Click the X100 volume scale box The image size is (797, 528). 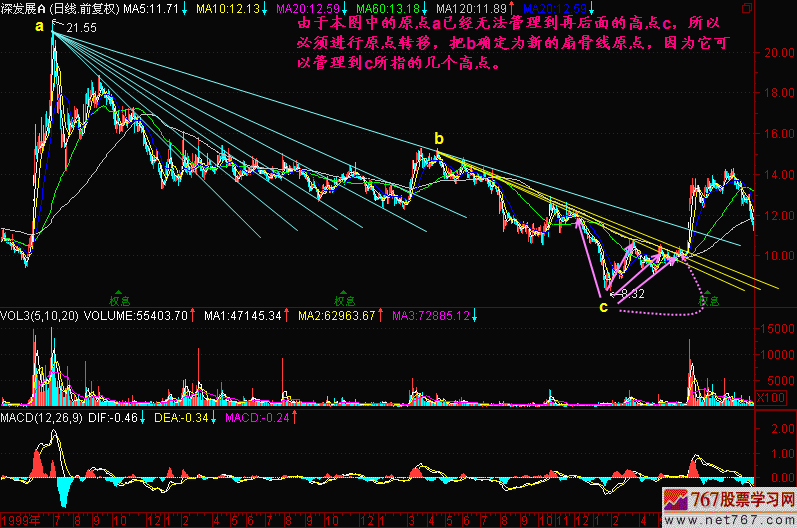pyautogui.click(x=766, y=397)
